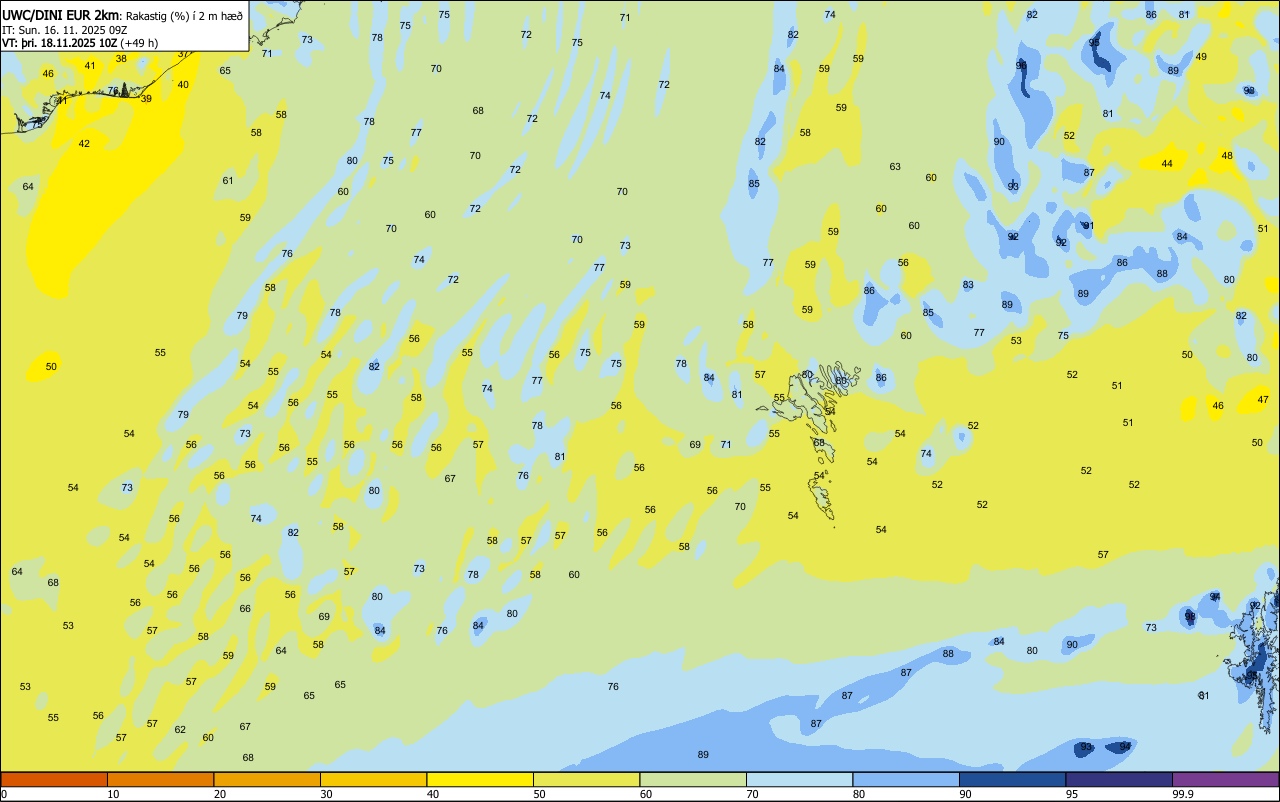Image resolution: width=1280 pixels, height=802 pixels.
Task: Click the map value "49"
Action: (1201, 56)
